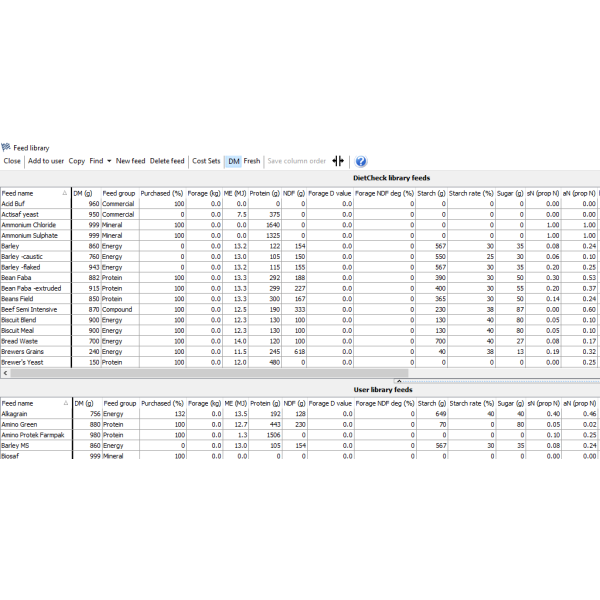Select Amino Green in User library
Screen dimensions: 600x600
(19, 425)
